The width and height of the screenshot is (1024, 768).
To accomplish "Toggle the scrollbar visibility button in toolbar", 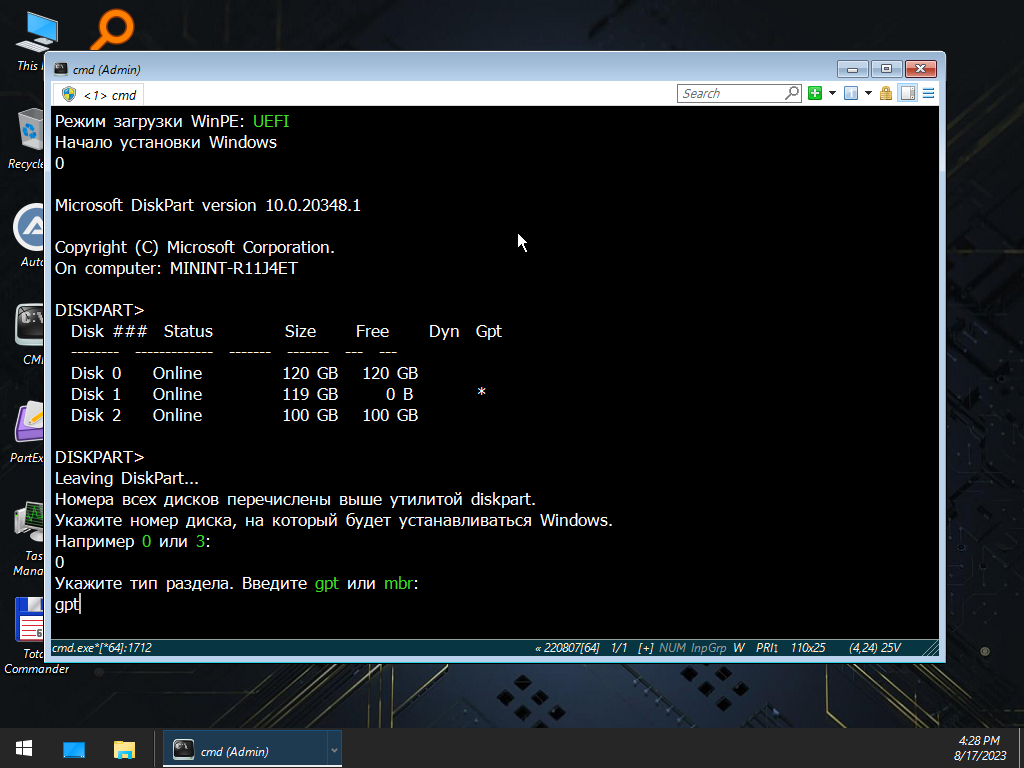I will point(908,93).
